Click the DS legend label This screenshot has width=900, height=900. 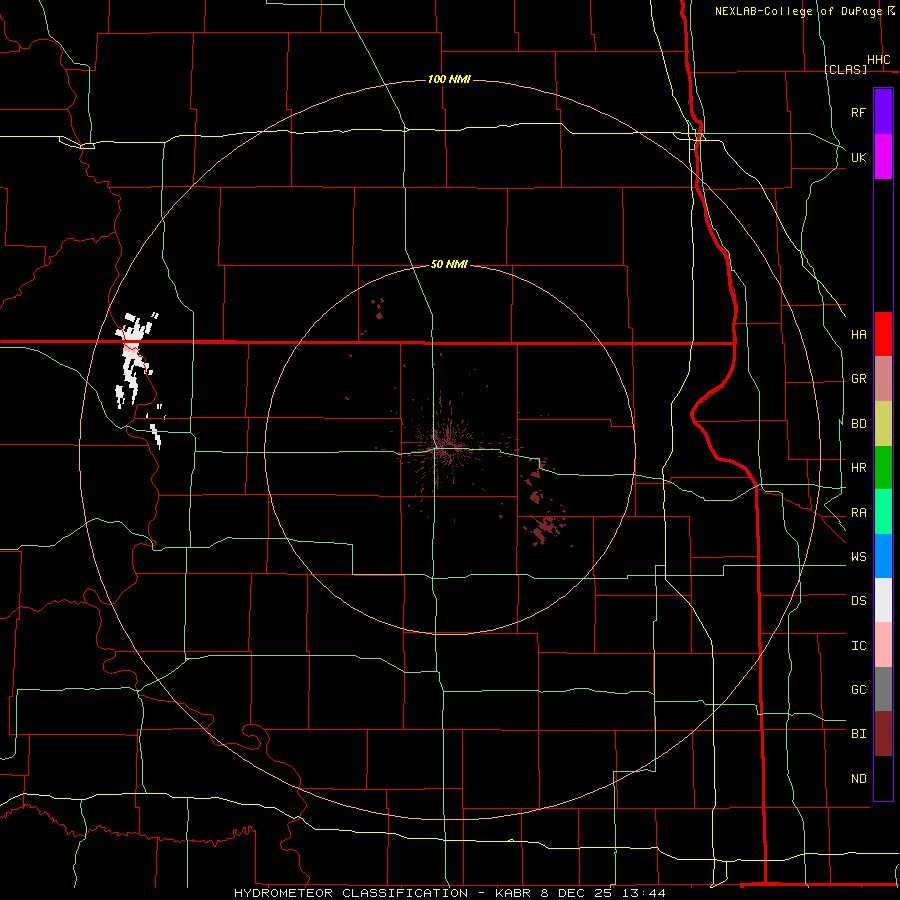pyautogui.click(x=858, y=600)
